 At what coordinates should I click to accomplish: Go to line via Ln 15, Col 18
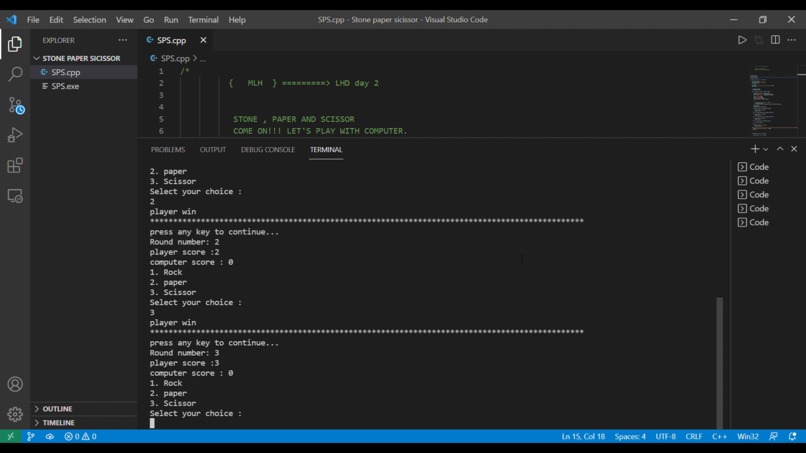tap(583, 437)
